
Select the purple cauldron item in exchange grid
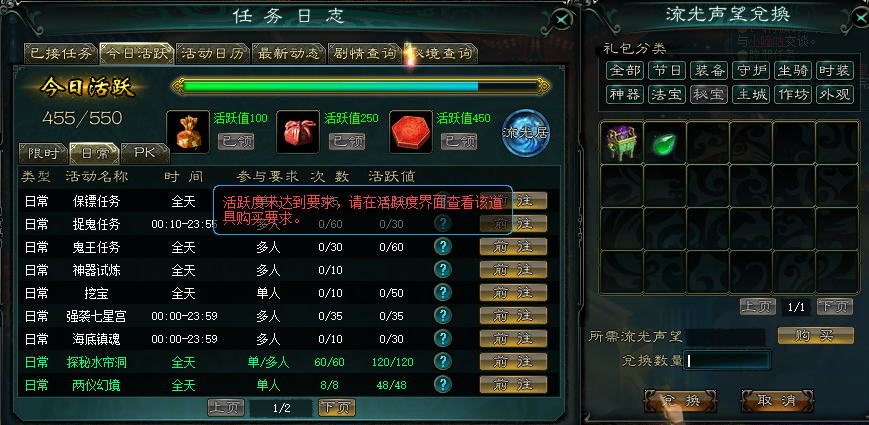(621, 143)
